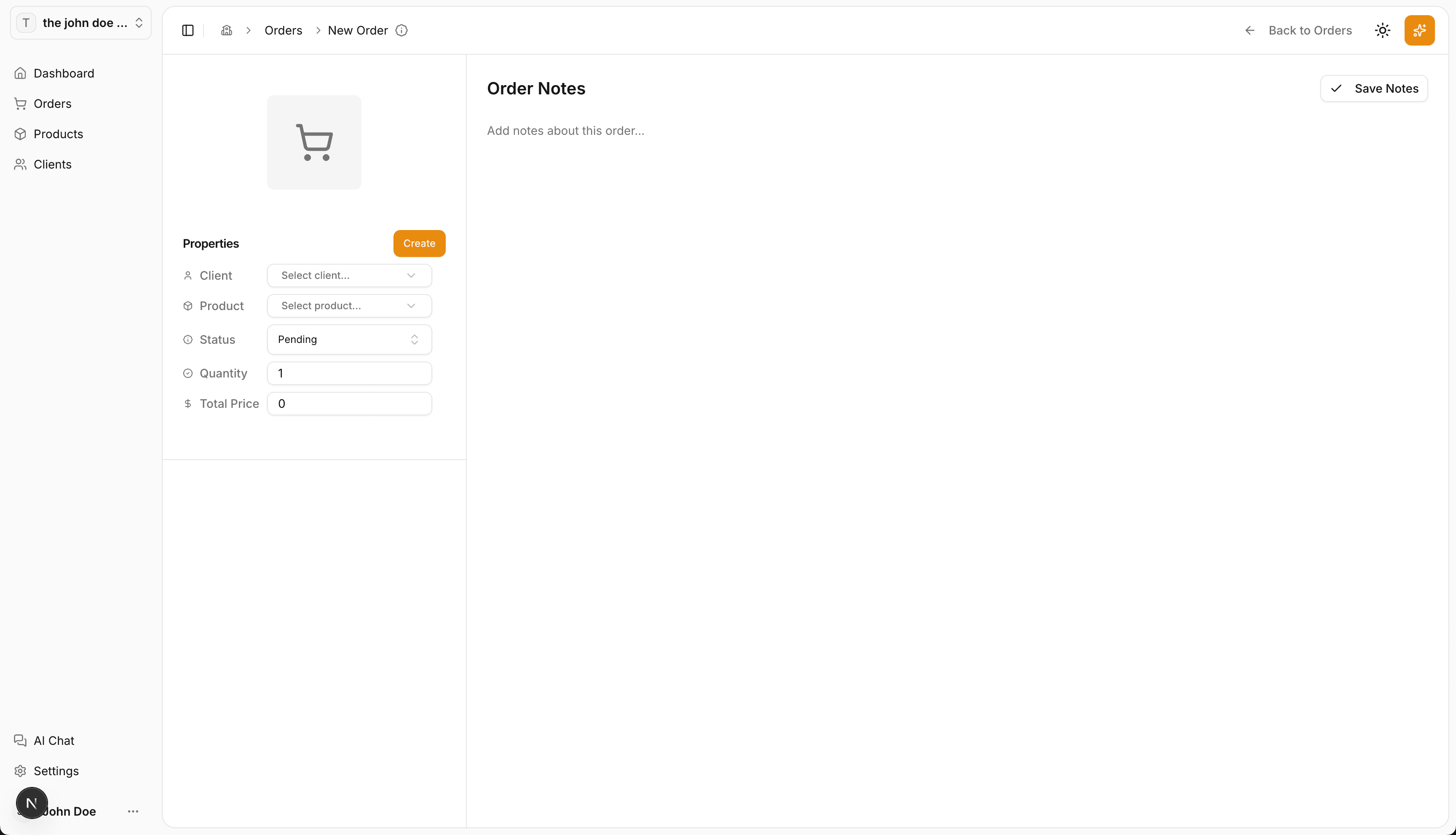Click the orange sparkle icon in top right
Screen dimensions: 1456x835
pos(1420,30)
